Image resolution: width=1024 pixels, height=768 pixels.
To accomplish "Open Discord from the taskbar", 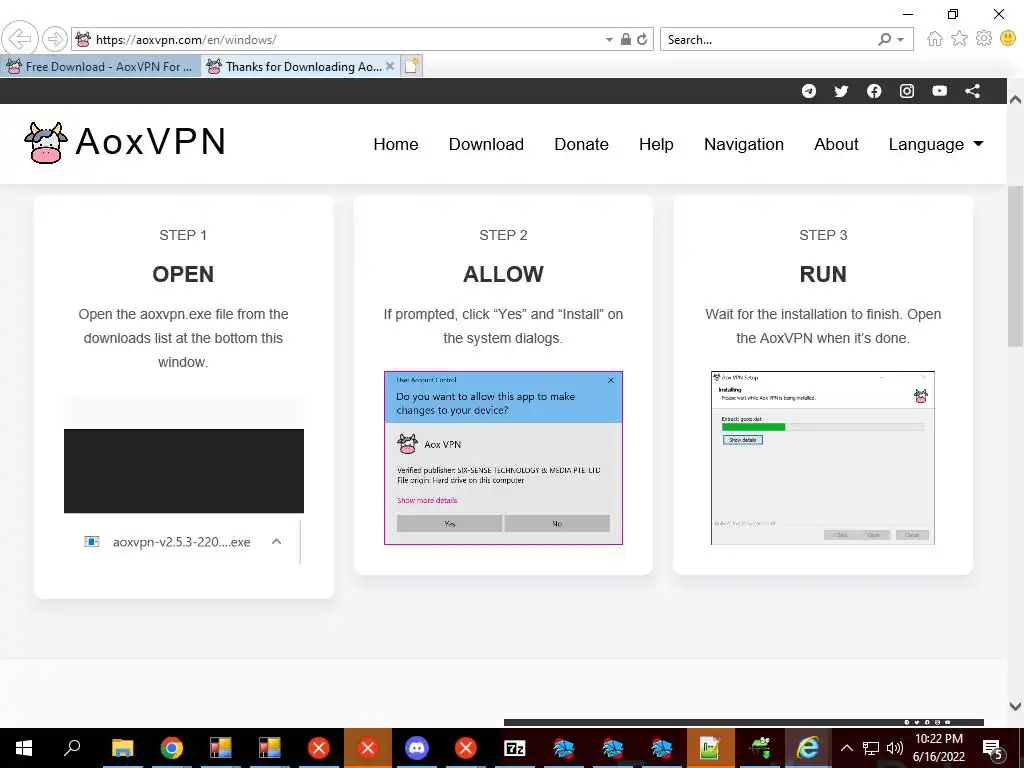I will [x=417, y=748].
